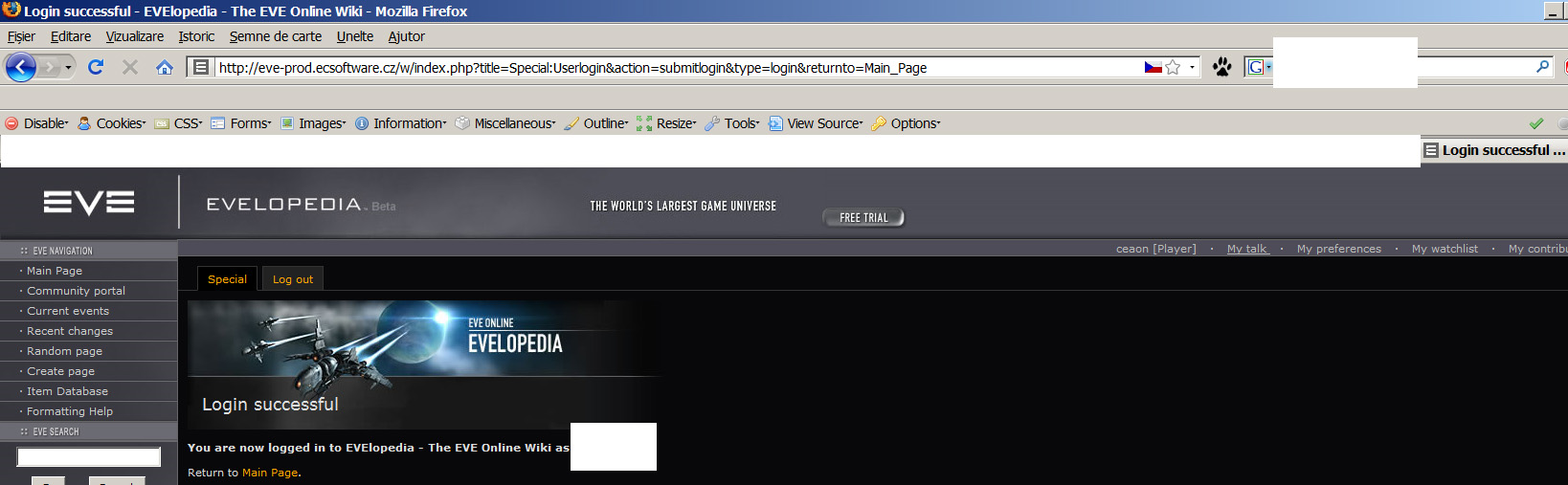Image resolution: width=1568 pixels, height=485 pixels.
Task: Click the EVE logo in the page header
Action: click(x=89, y=202)
